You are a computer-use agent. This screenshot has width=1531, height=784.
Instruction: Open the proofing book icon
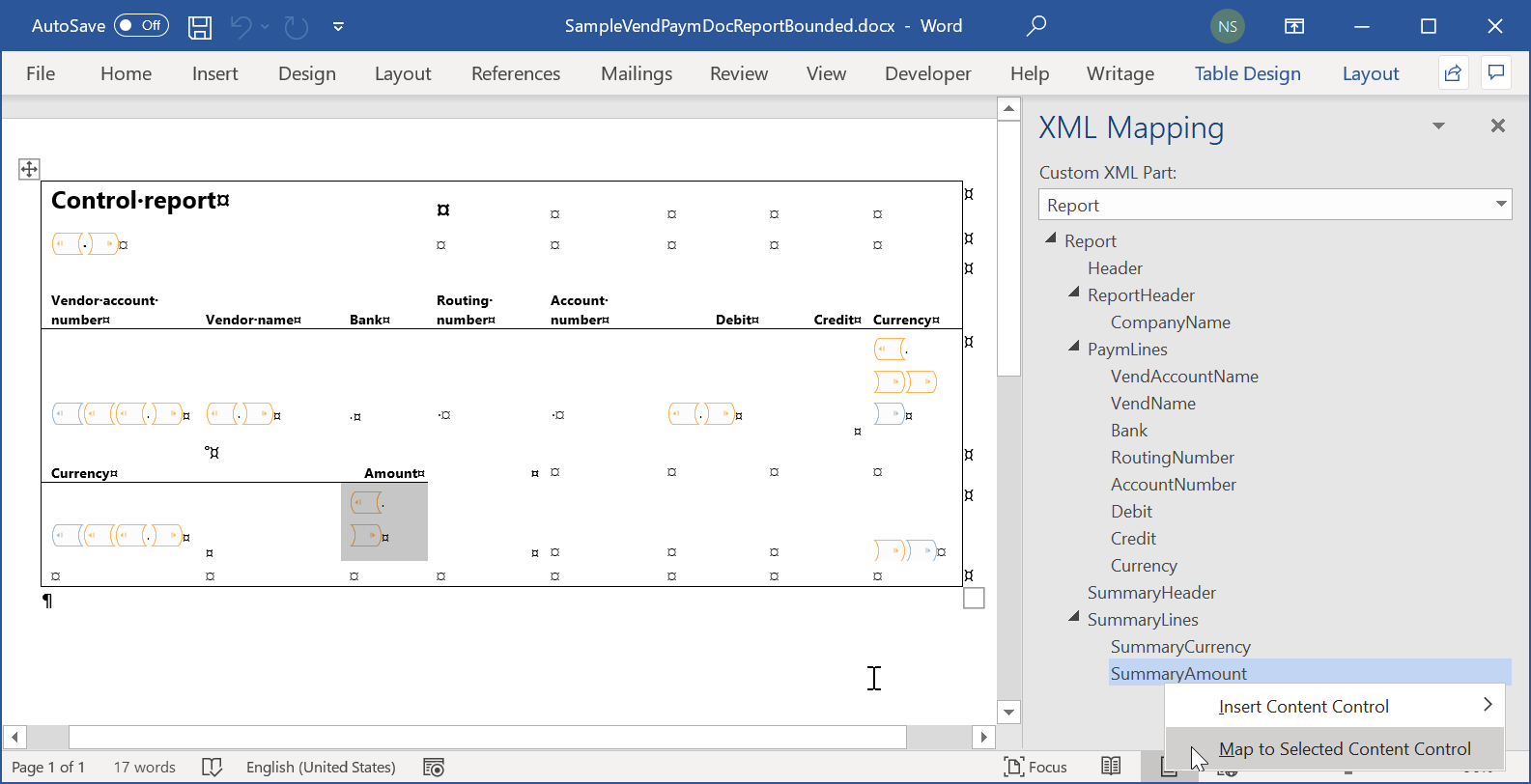tap(213, 768)
